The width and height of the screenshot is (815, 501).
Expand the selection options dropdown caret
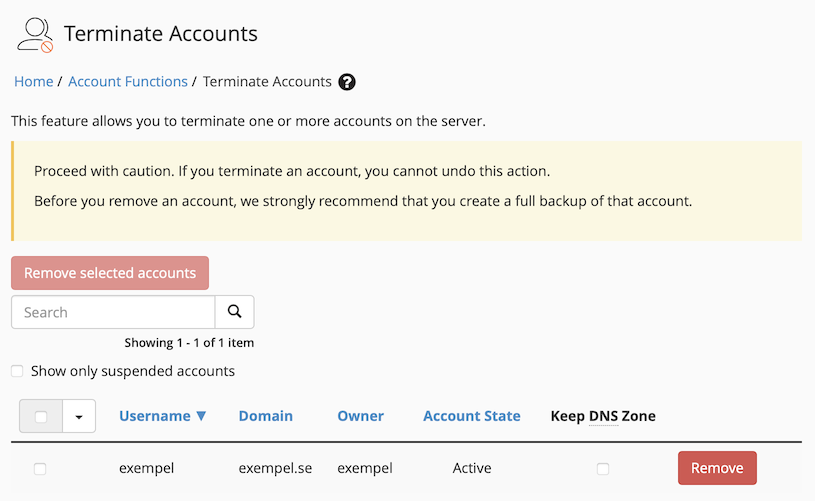pyautogui.click(x=79, y=417)
